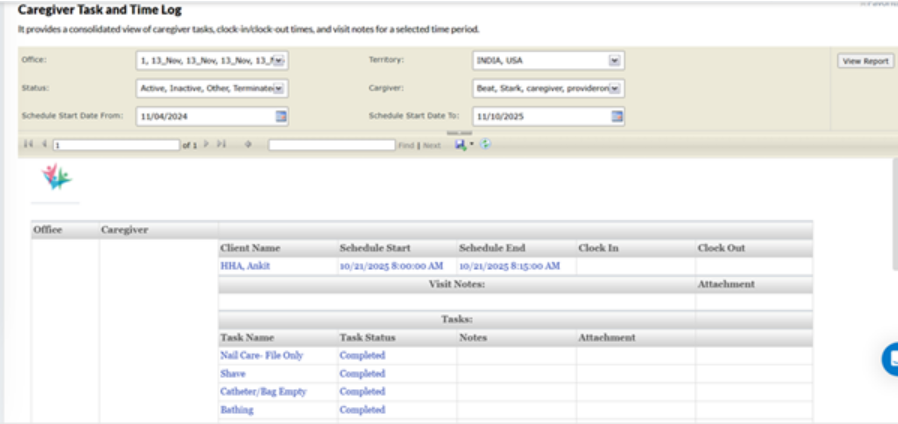This screenshot has height=424, width=898.
Task: Expand the Status dropdown list
Action: point(278,88)
